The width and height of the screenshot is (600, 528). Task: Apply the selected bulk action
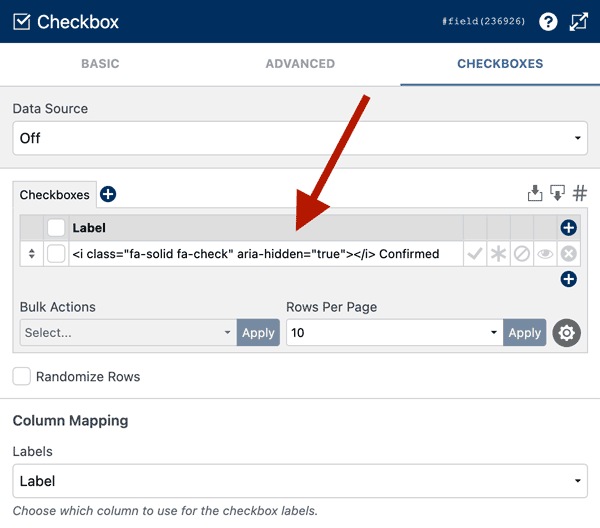[x=258, y=332]
